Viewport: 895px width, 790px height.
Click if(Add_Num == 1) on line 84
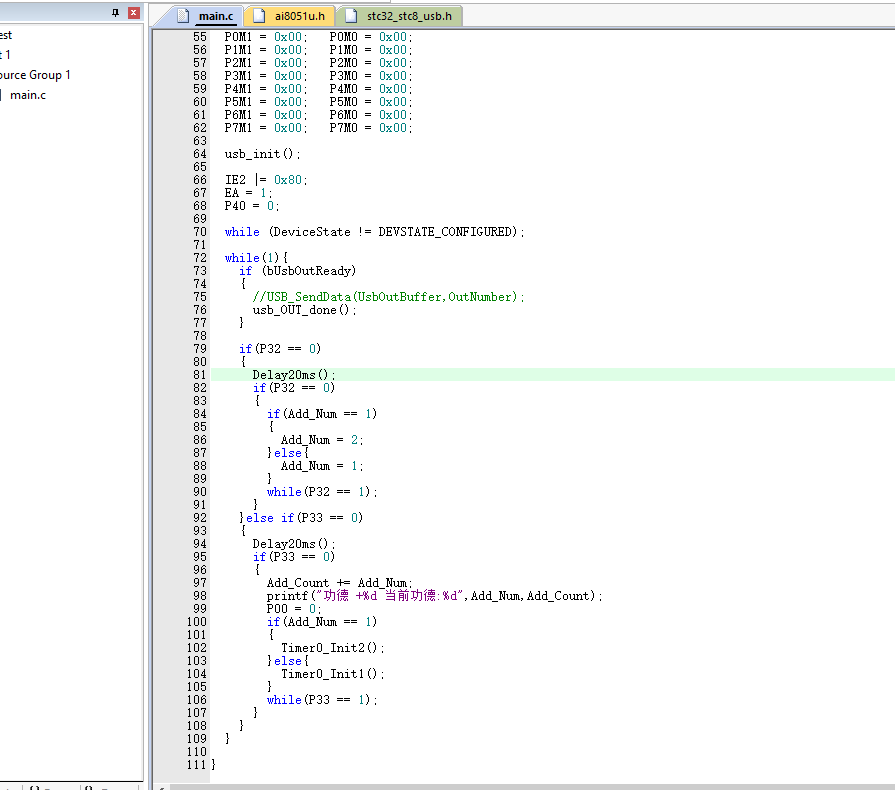[x=322, y=414]
